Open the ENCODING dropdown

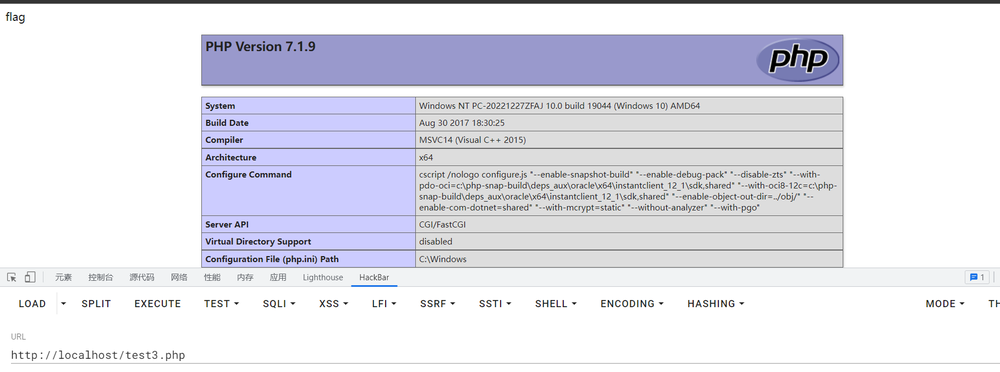coord(632,304)
